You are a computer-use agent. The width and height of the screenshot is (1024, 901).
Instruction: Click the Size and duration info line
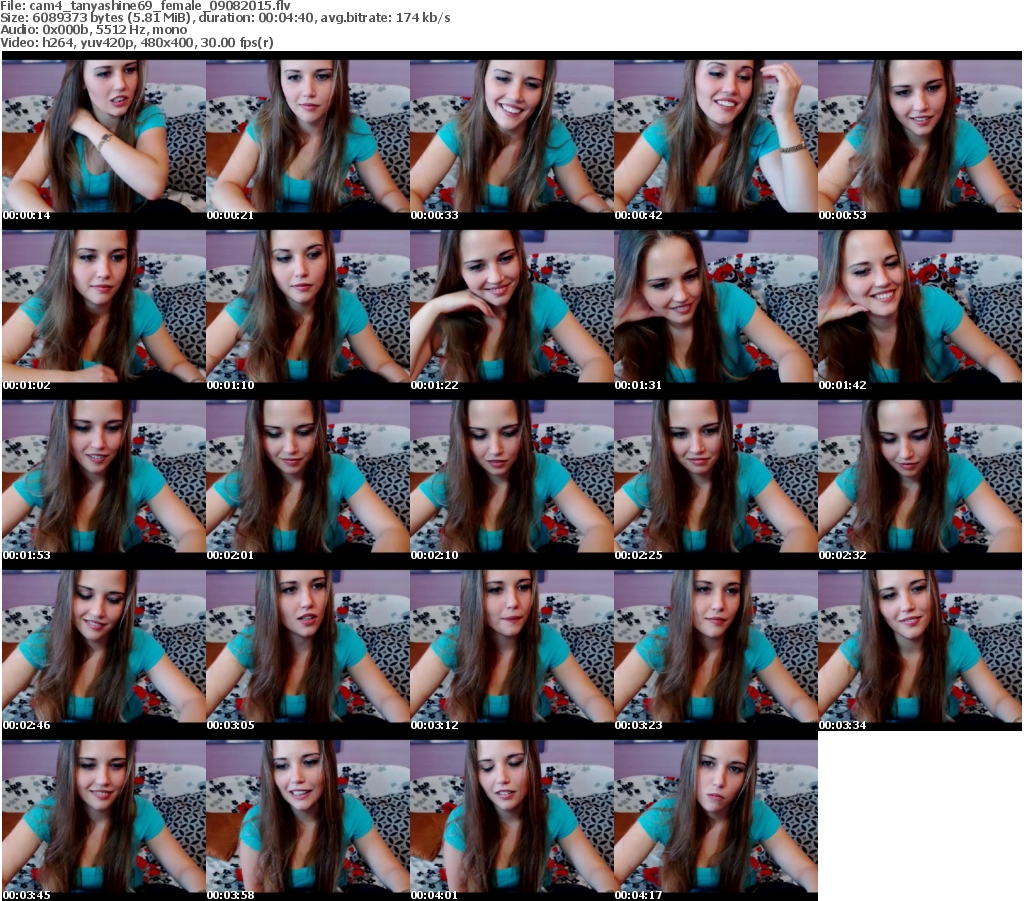225,18
